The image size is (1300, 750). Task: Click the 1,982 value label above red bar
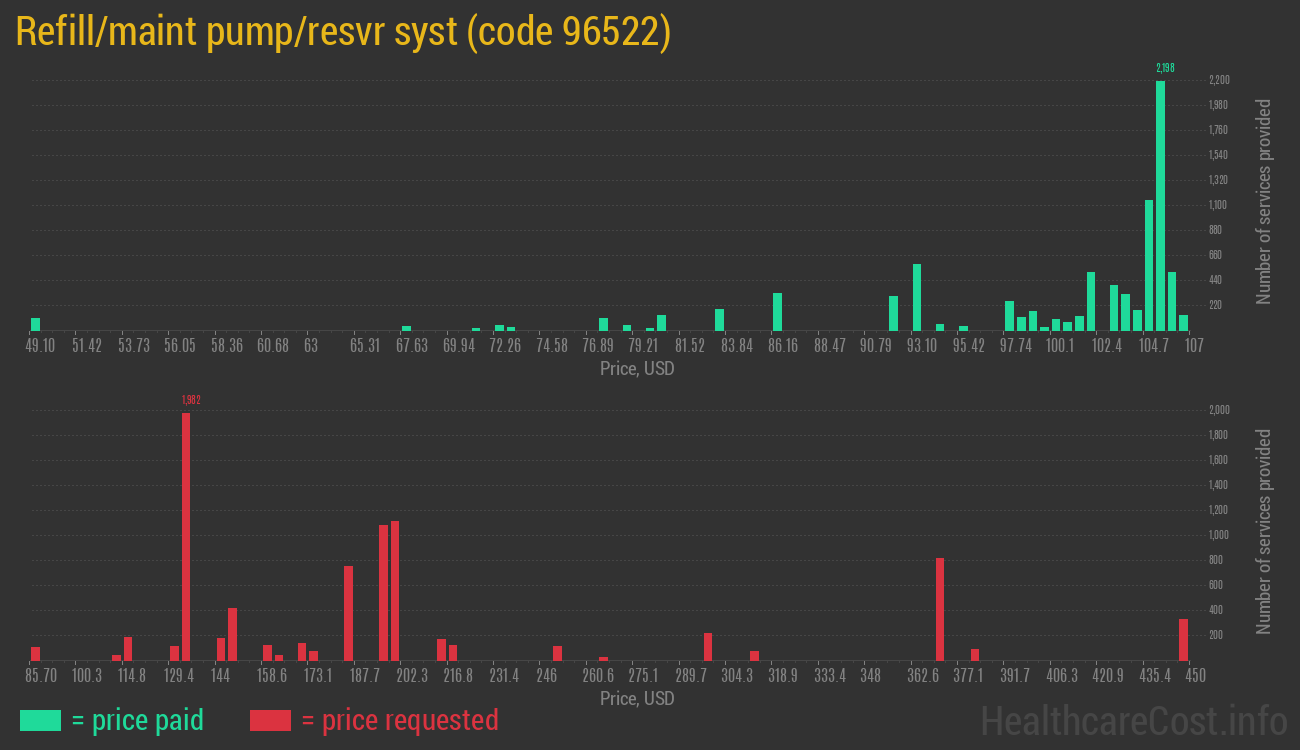tap(191, 400)
